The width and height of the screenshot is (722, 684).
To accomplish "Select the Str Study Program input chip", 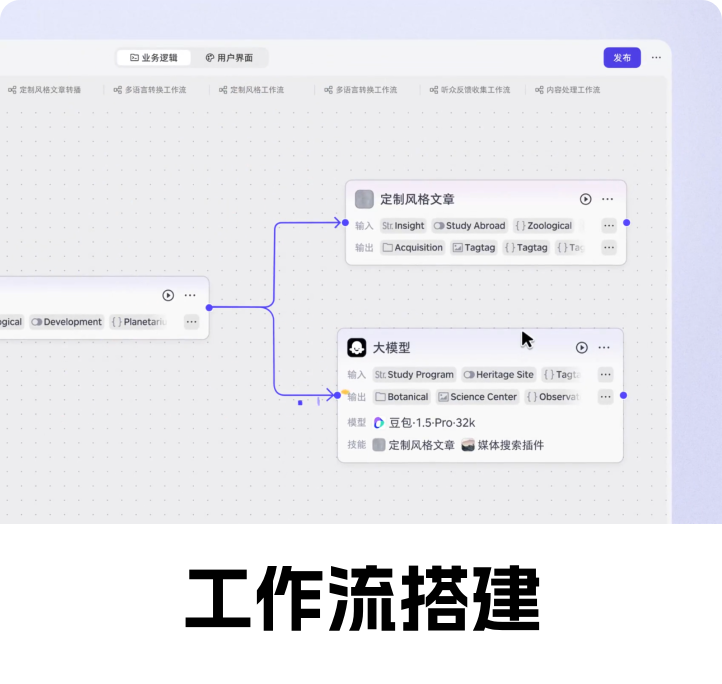I will (x=414, y=374).
